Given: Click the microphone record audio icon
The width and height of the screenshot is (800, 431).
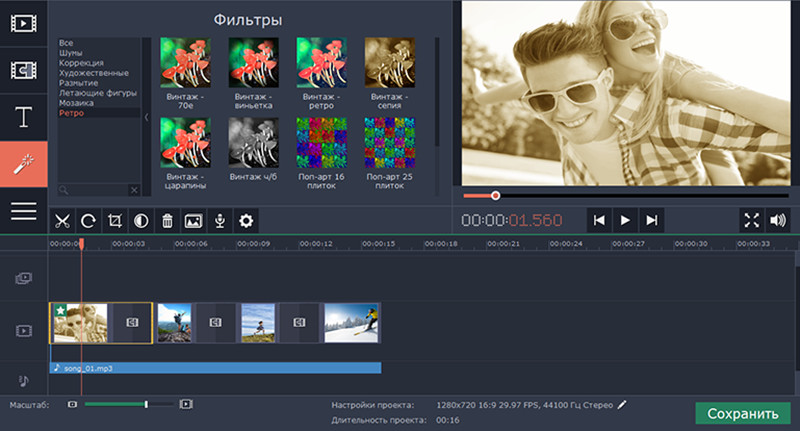Looking at the screenshot, I should pos(219,220).
